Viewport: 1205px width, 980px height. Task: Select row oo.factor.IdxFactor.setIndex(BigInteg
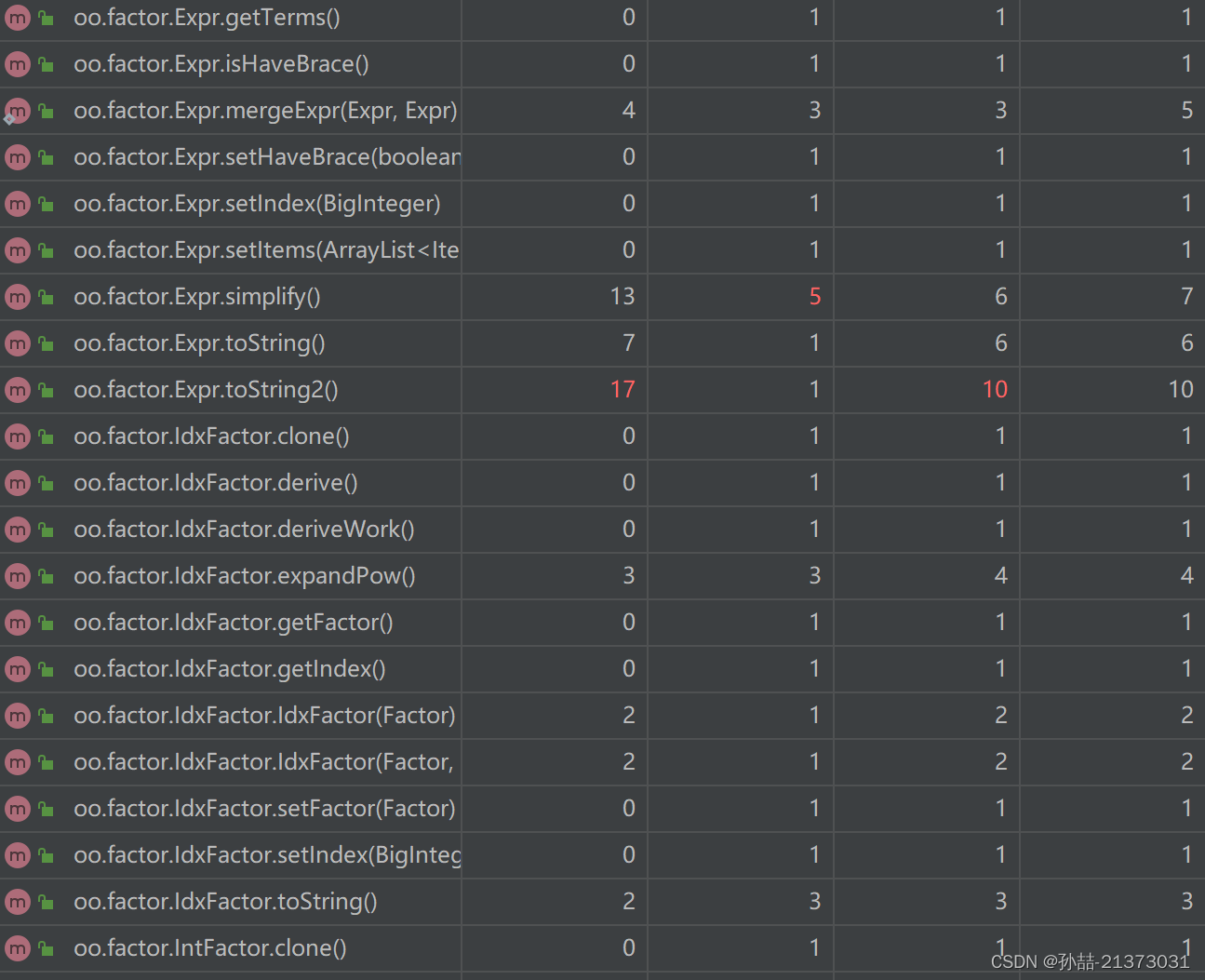(602, 855)
